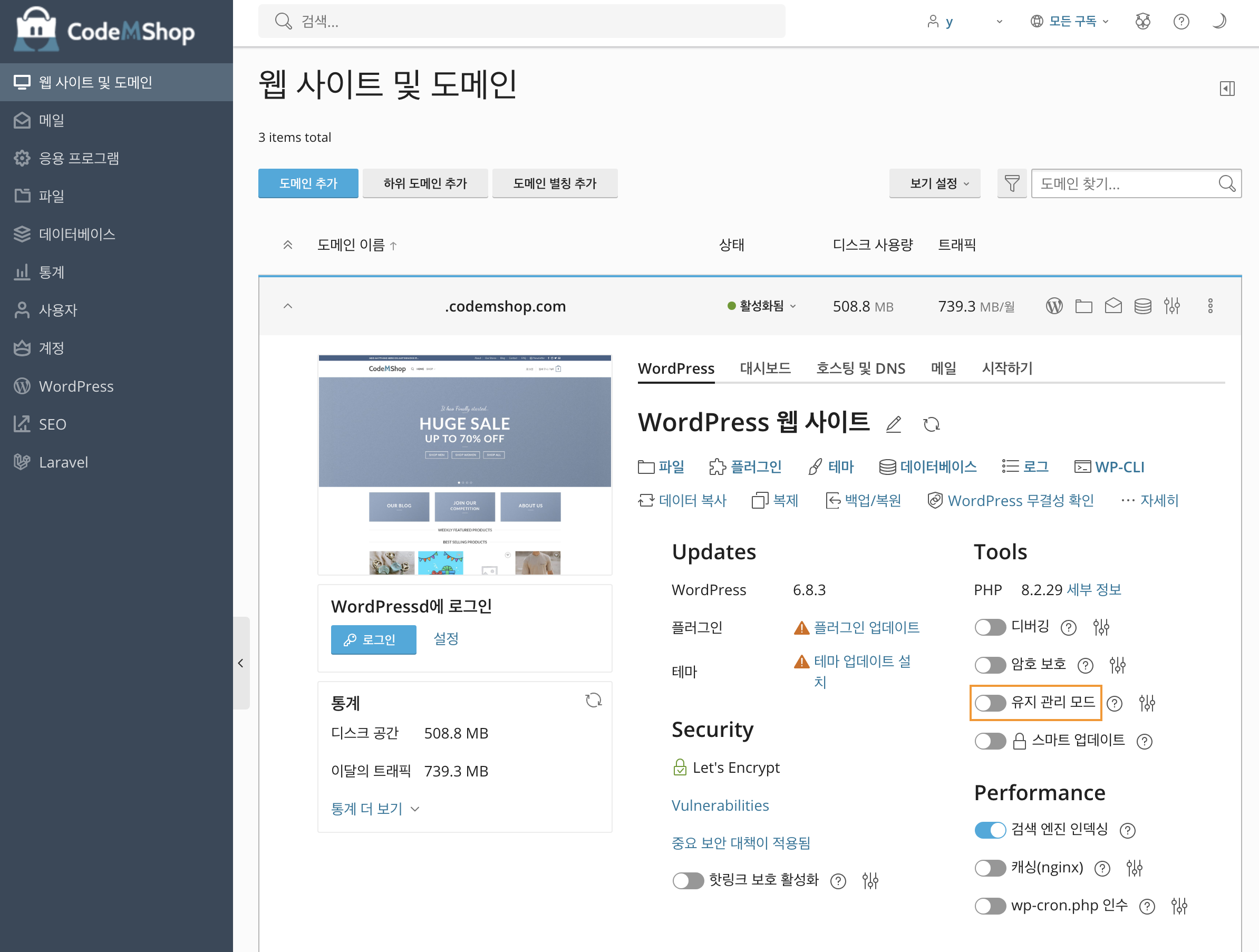Viewport: 1259px width, 952px height.
Task: Click the WordPress icon in the domain row
Action: 1054,306
